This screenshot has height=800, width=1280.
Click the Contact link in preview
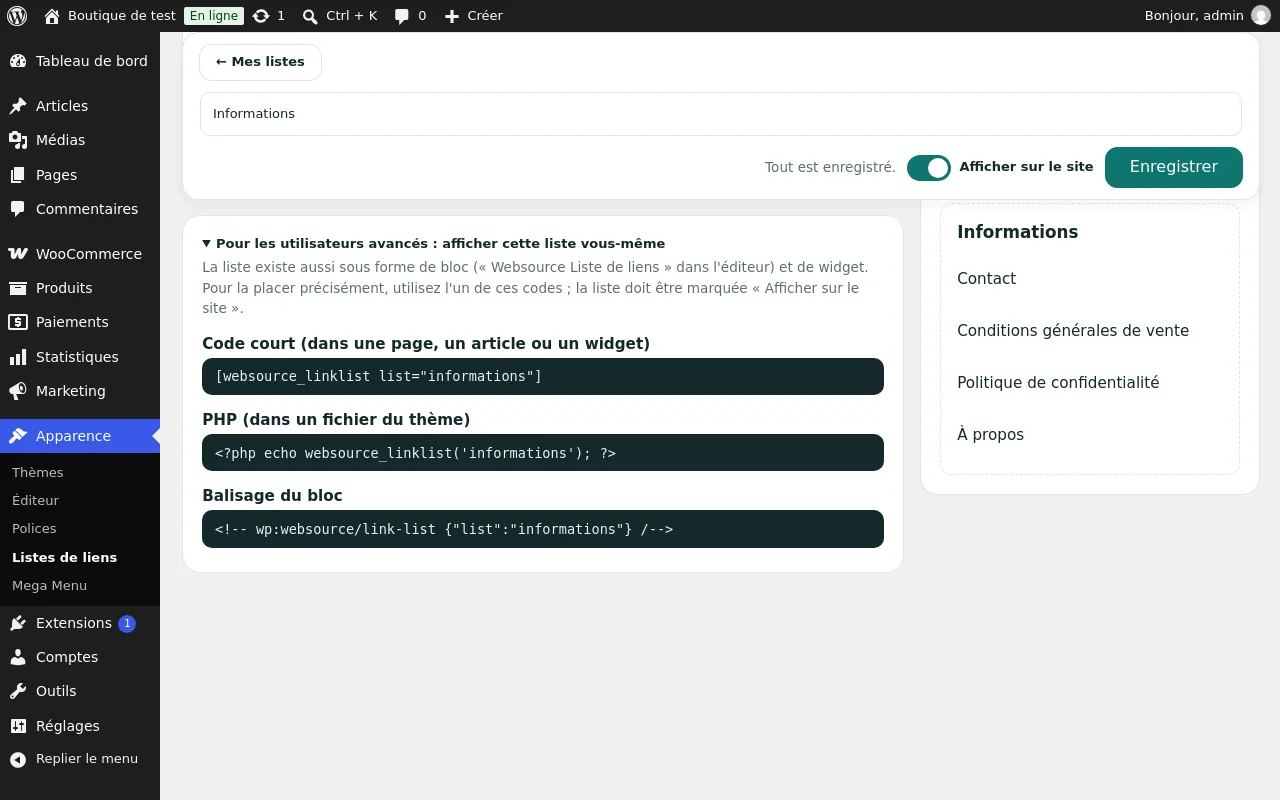986,279
